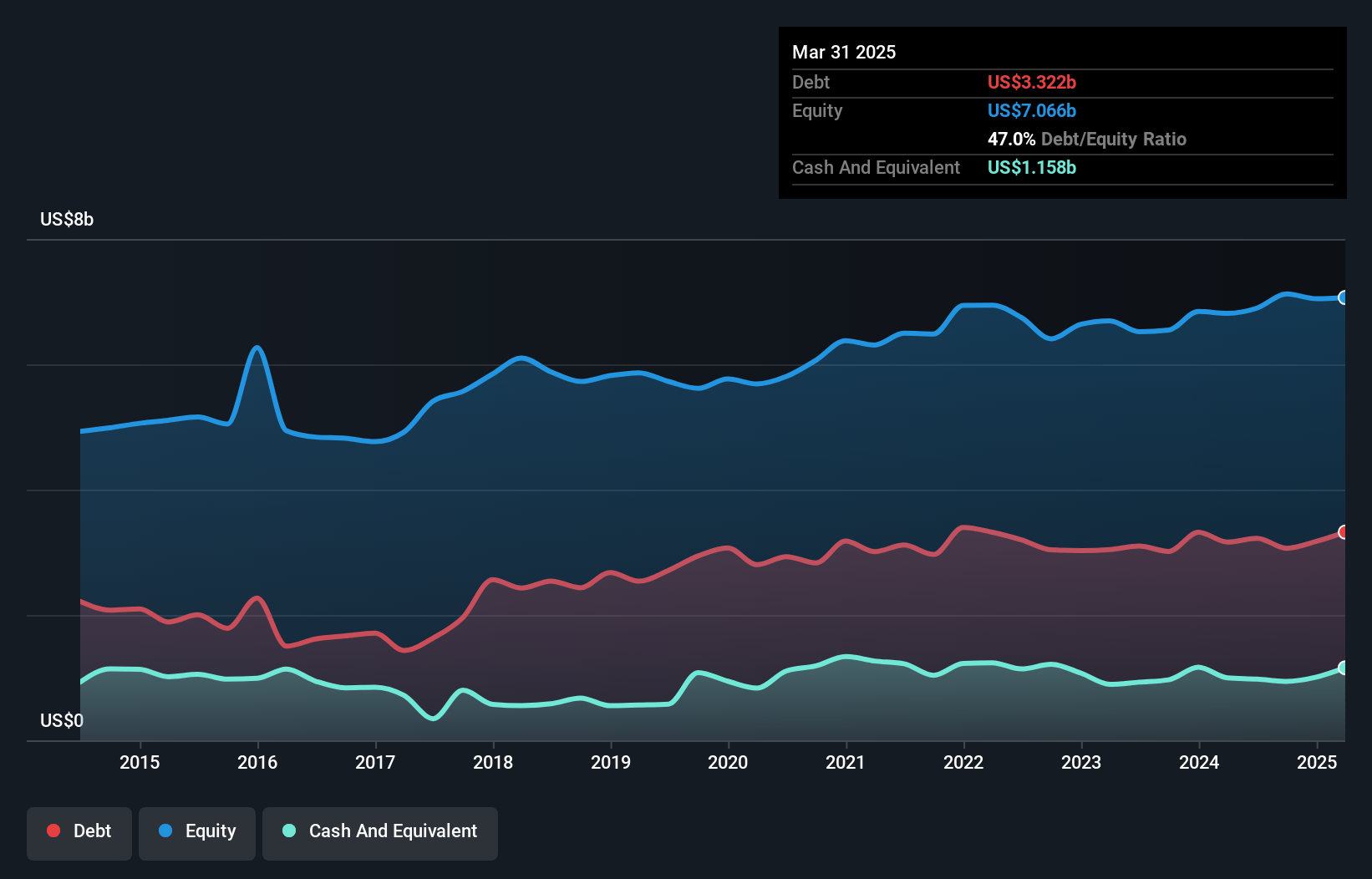Click the Equity row label in tooltip
The height and width of the screenshot is (879, 1372).
tap(817, 110)
